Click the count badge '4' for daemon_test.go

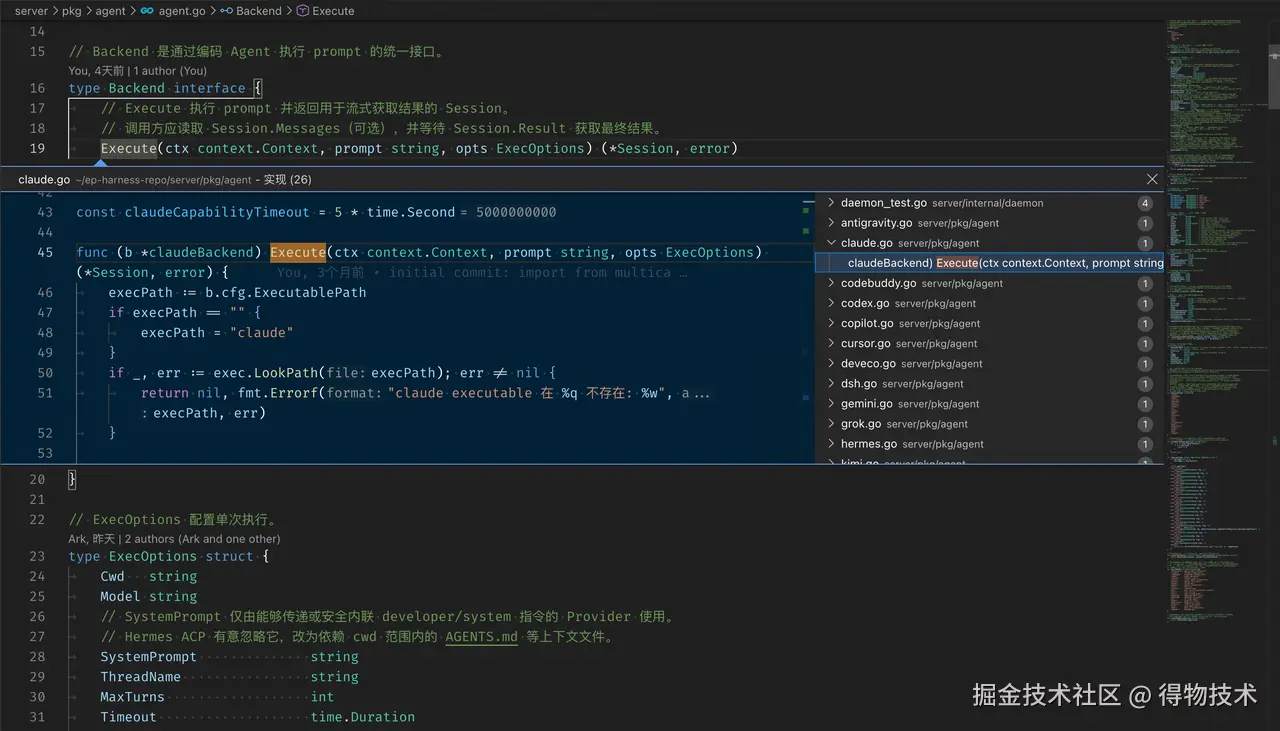(x=1145, y=203)
